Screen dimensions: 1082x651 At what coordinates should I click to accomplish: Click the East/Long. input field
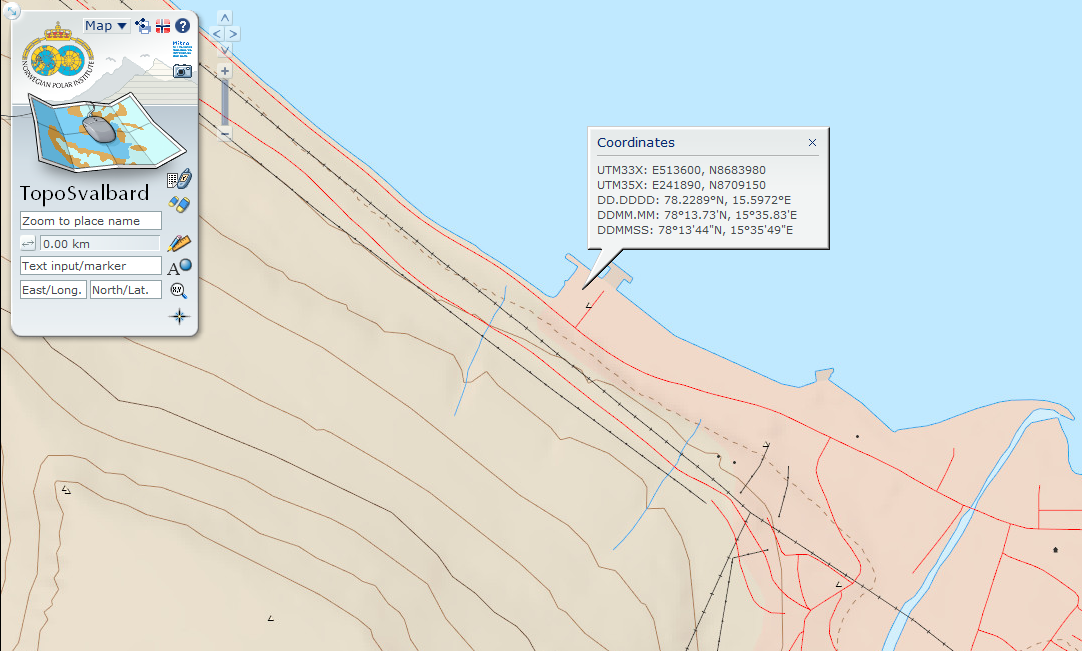(53, 290)
